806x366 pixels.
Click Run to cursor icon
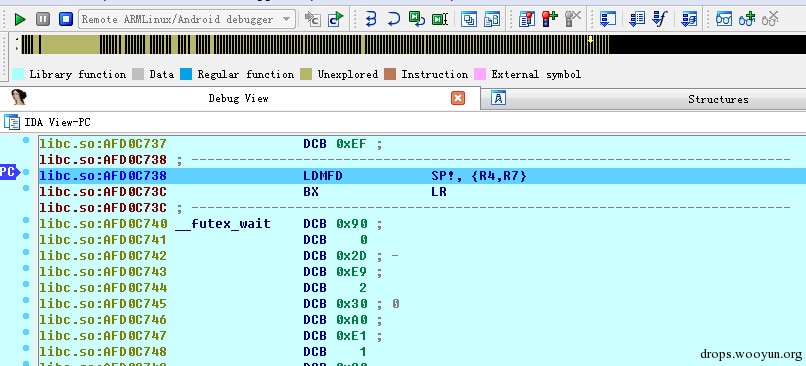tap(440, 20)
